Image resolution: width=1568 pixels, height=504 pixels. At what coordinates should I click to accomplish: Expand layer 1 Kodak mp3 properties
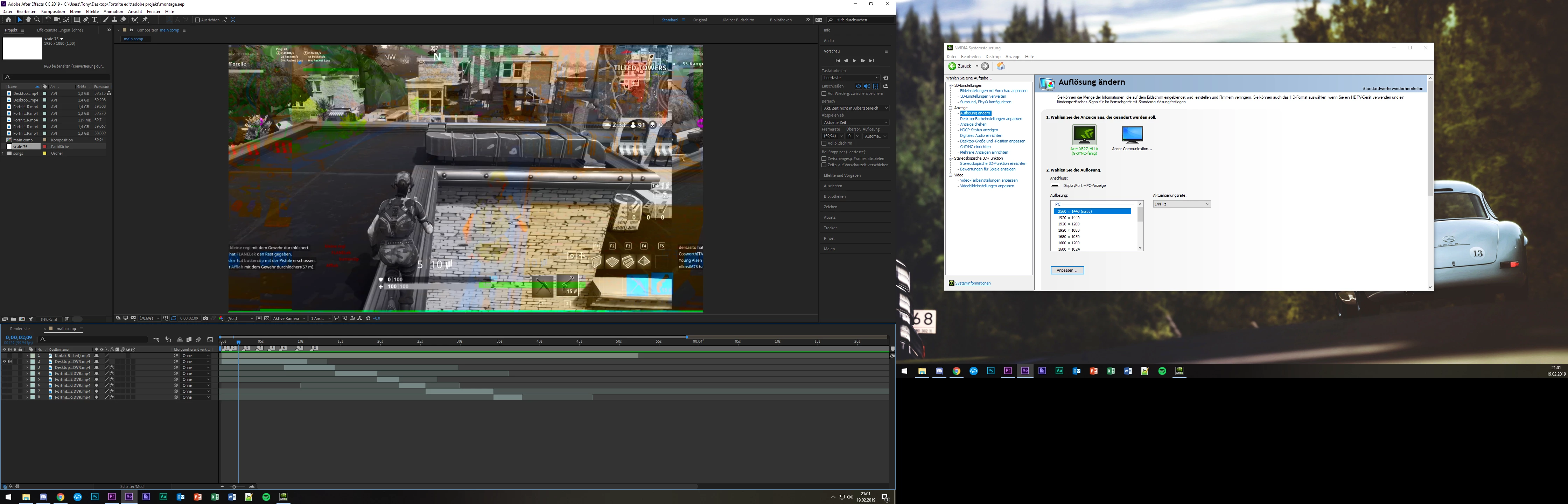27,356
